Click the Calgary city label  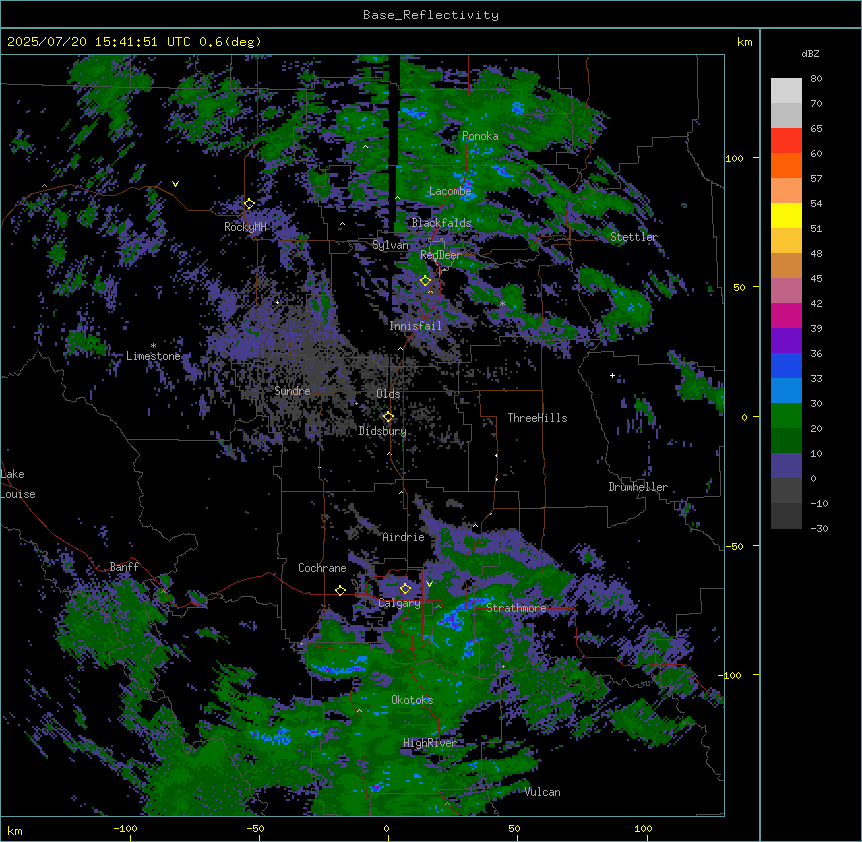click(399, 603)
